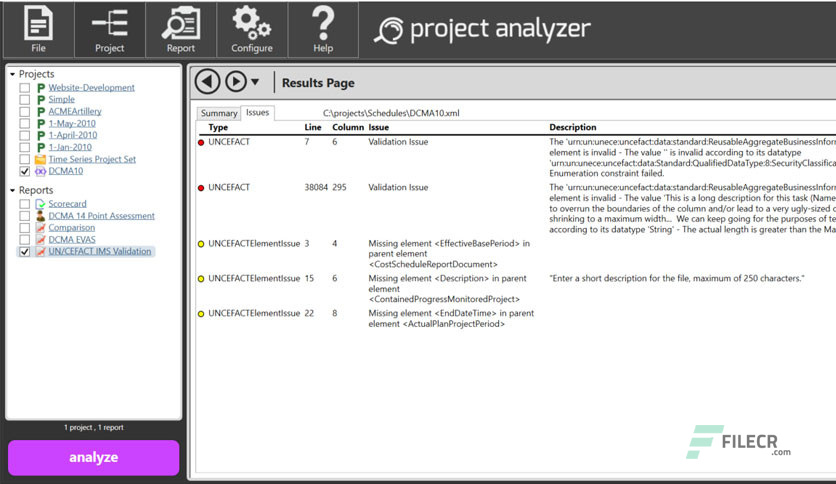Sort by the Issue column header
The image size is (836, 484).
point(379,127)
